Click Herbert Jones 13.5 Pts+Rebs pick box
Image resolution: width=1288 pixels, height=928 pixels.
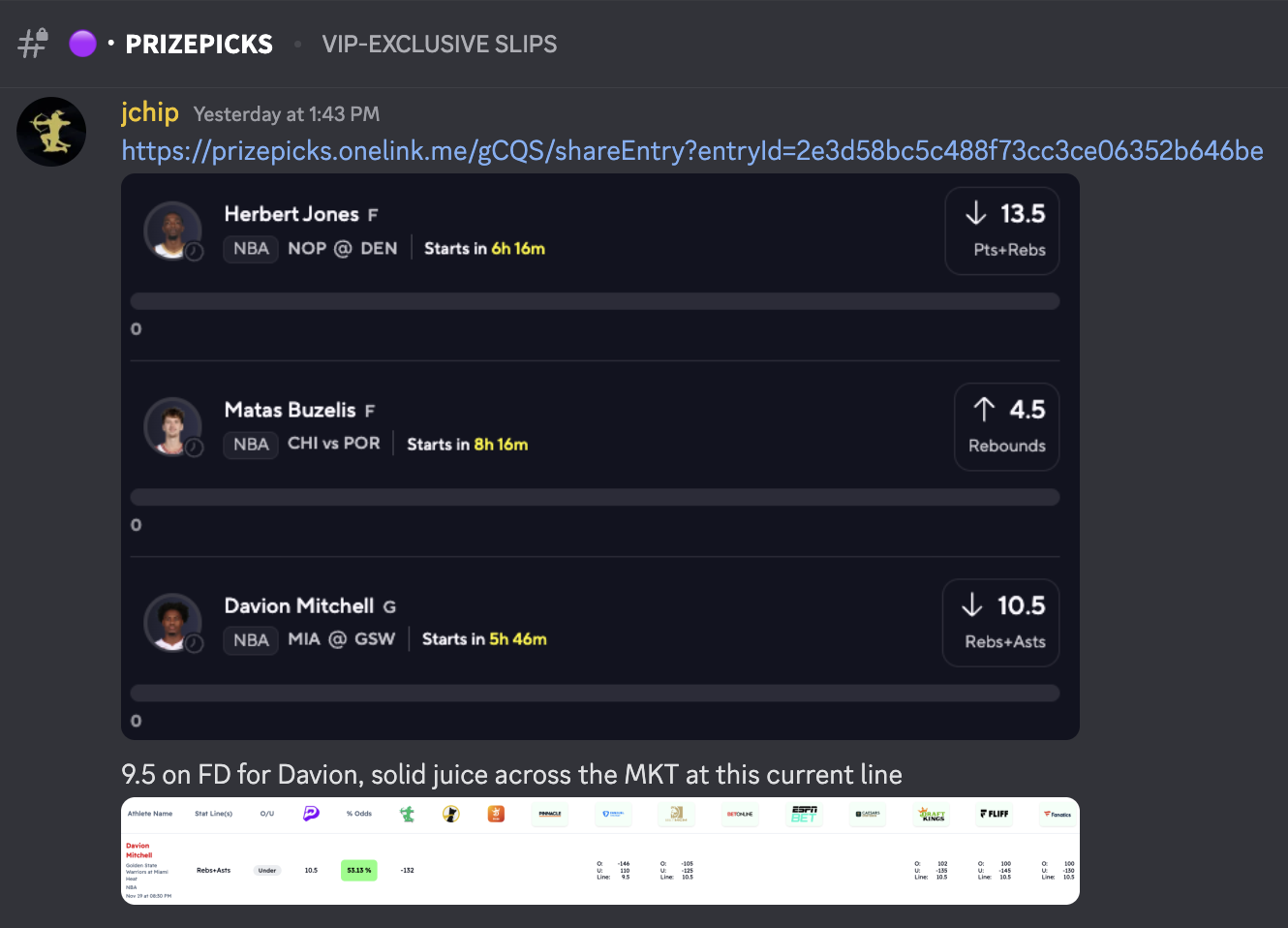1002,231
